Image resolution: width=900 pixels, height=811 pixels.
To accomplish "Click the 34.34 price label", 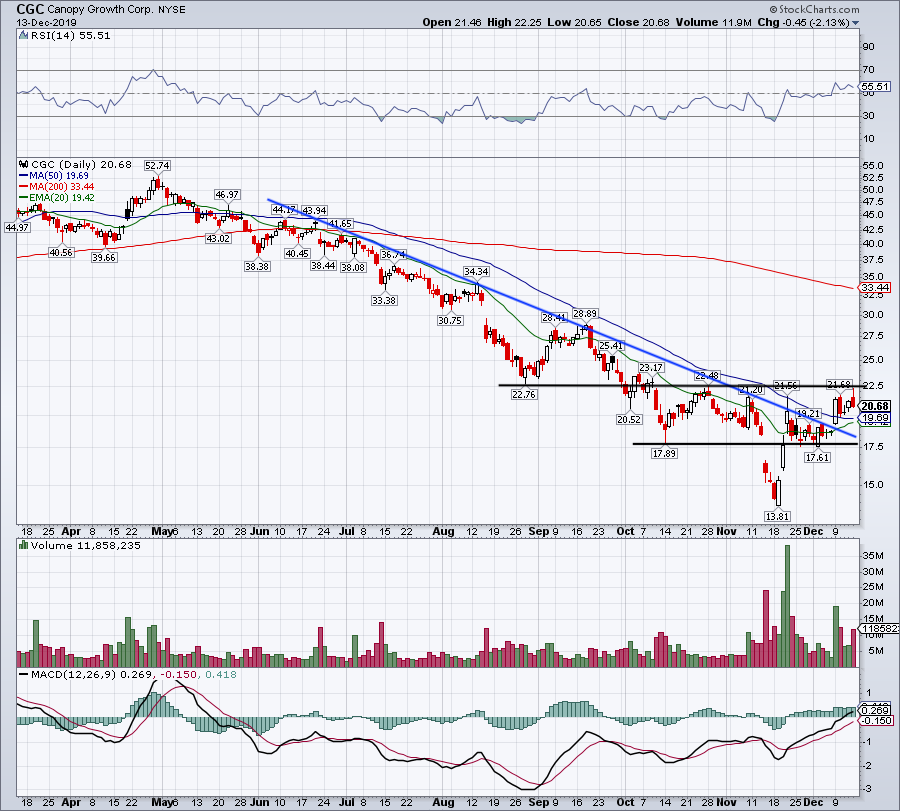I will pyautogui.click(x=476, y=272).
